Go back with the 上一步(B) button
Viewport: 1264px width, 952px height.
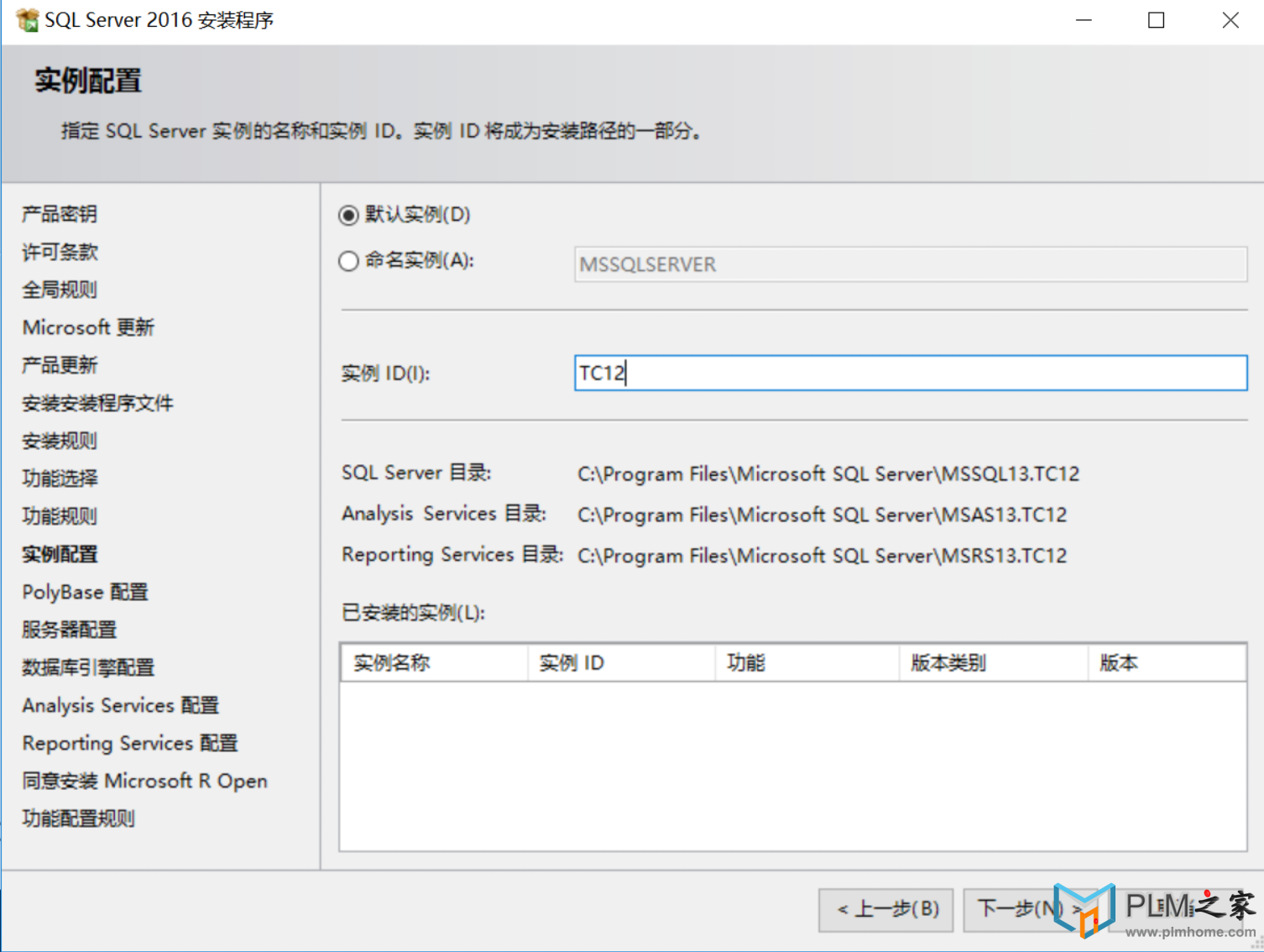click(886, 909)
